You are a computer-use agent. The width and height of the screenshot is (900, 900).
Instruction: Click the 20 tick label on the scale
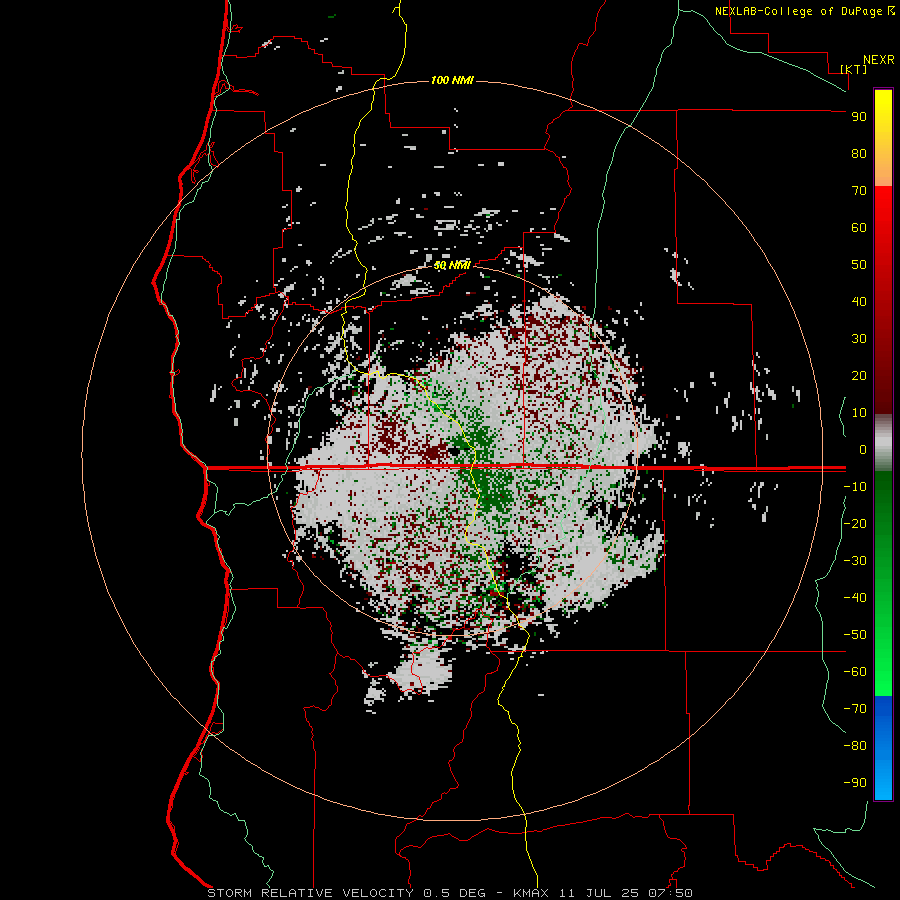pos(859,376)
